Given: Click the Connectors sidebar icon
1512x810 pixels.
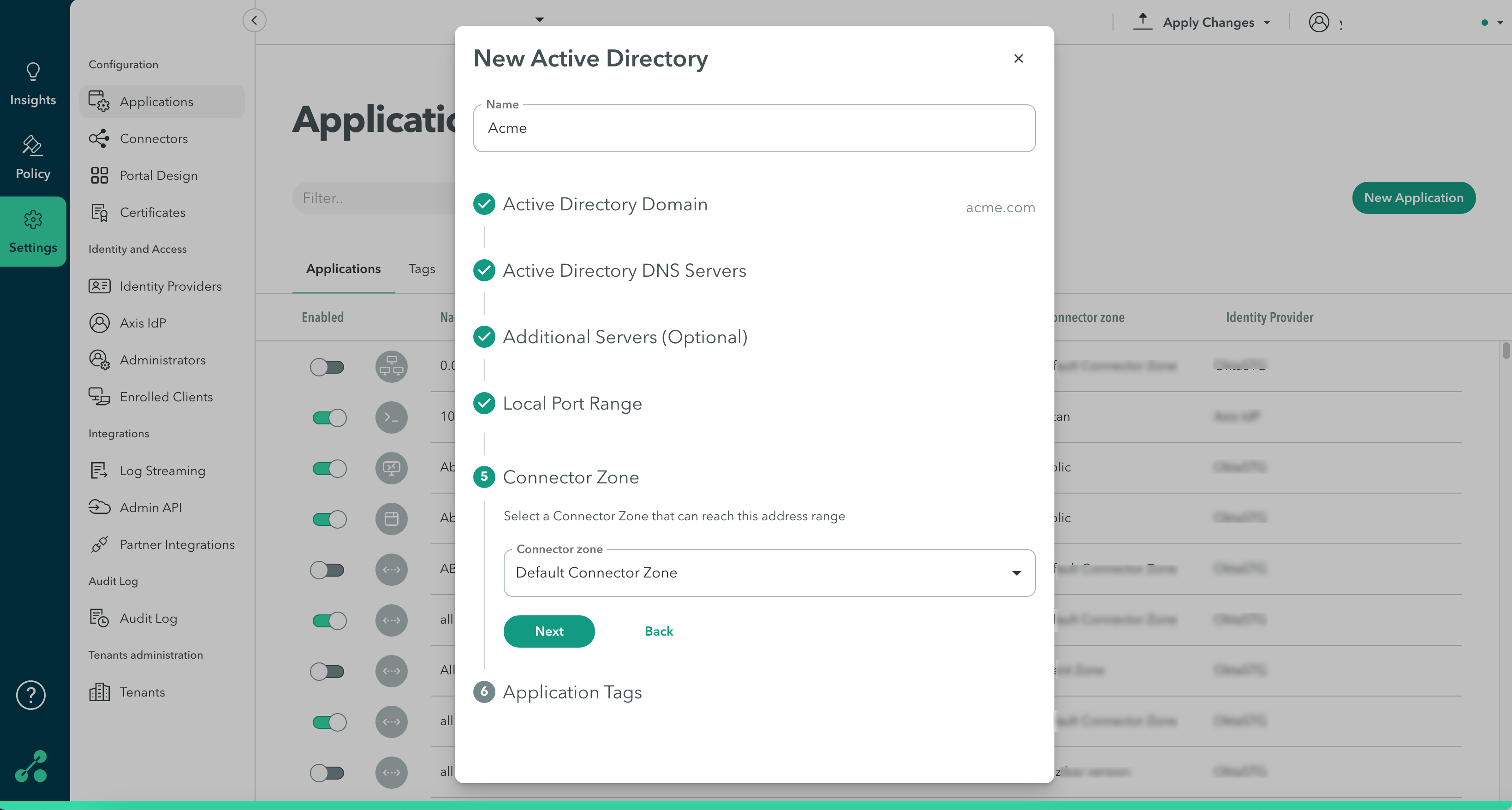Looking at the screenshot, I should tap(99, 138).
